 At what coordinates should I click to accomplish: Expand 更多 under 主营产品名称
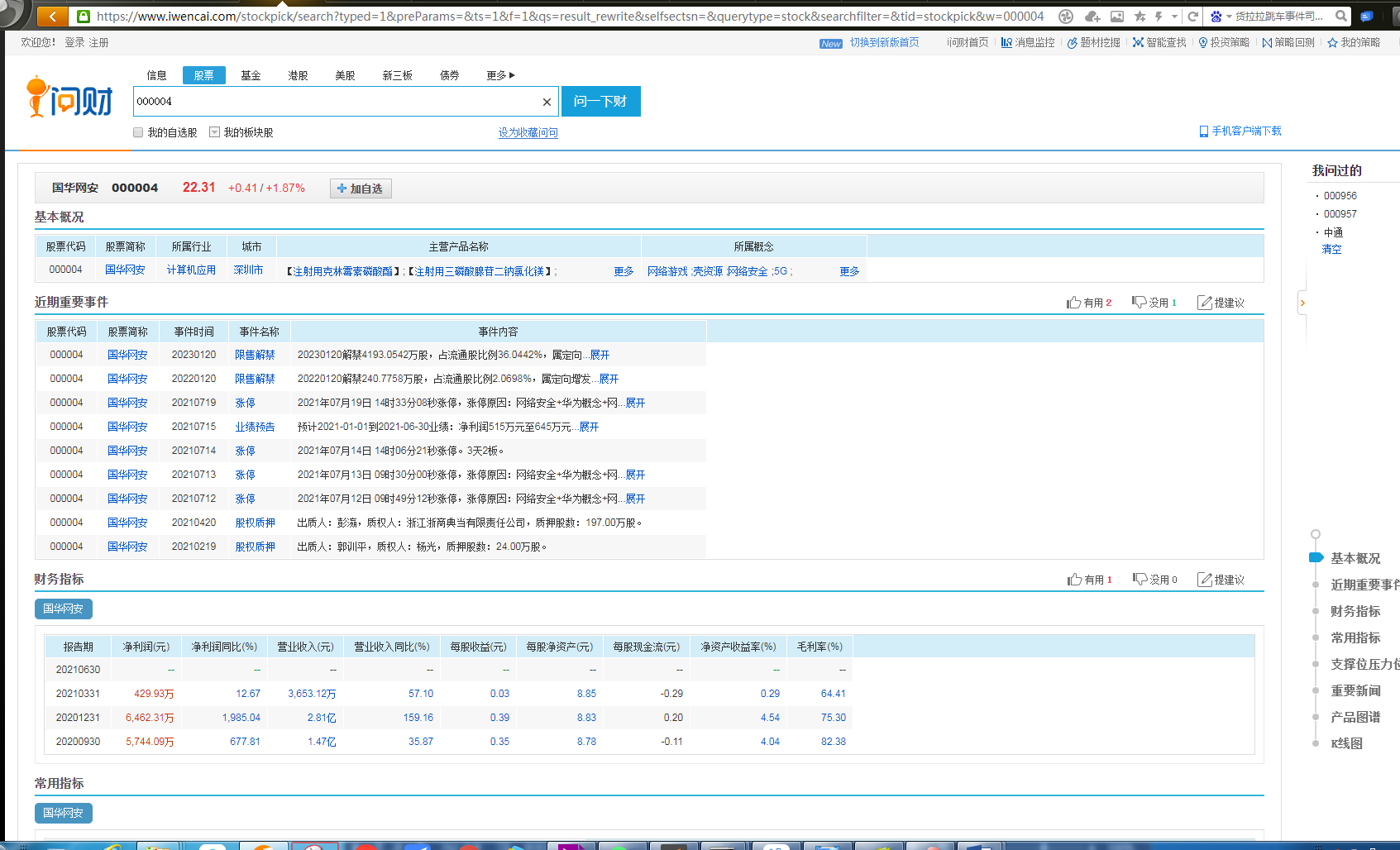624,271
